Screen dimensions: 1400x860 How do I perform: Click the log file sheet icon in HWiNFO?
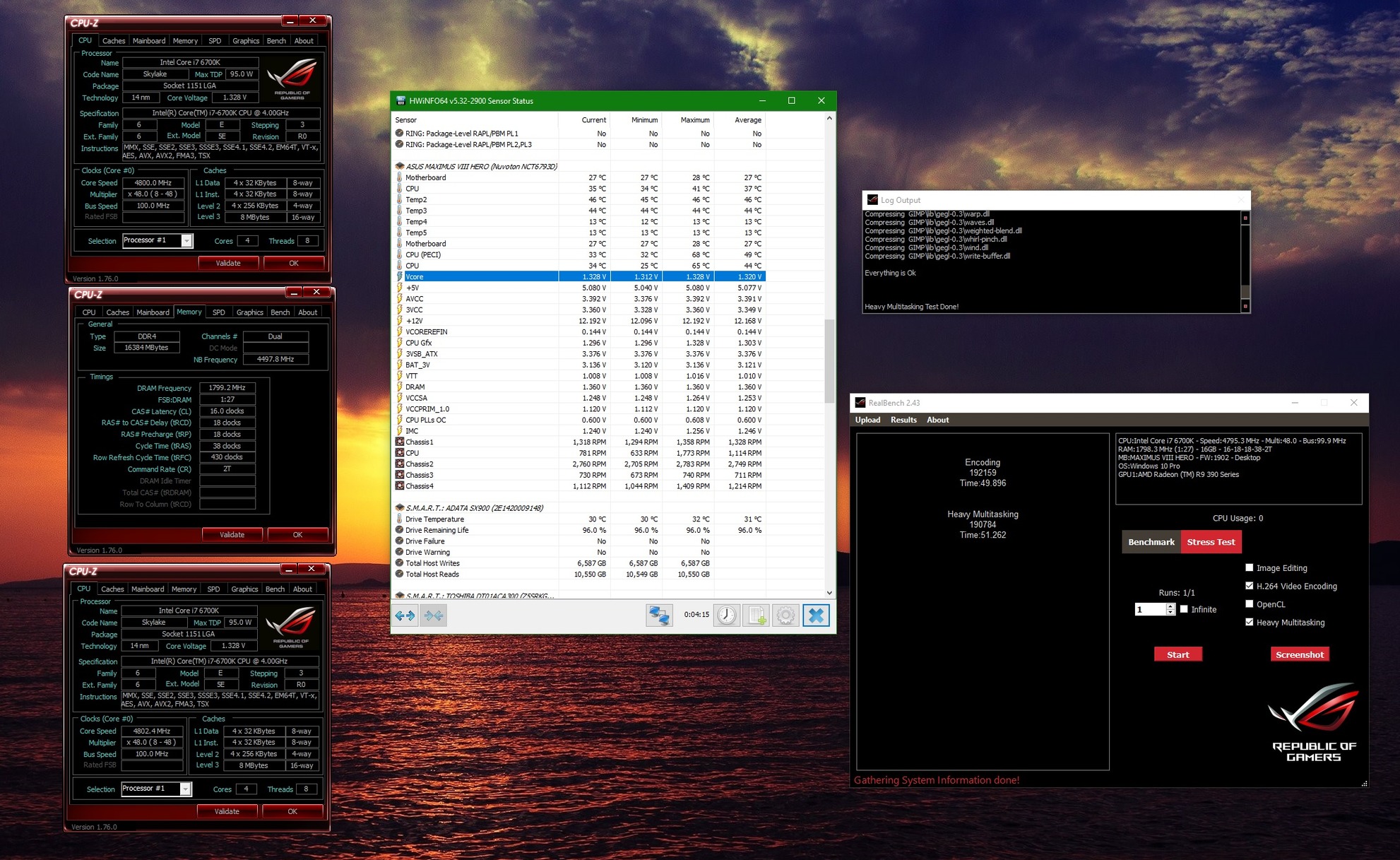[x=757, y=615]
